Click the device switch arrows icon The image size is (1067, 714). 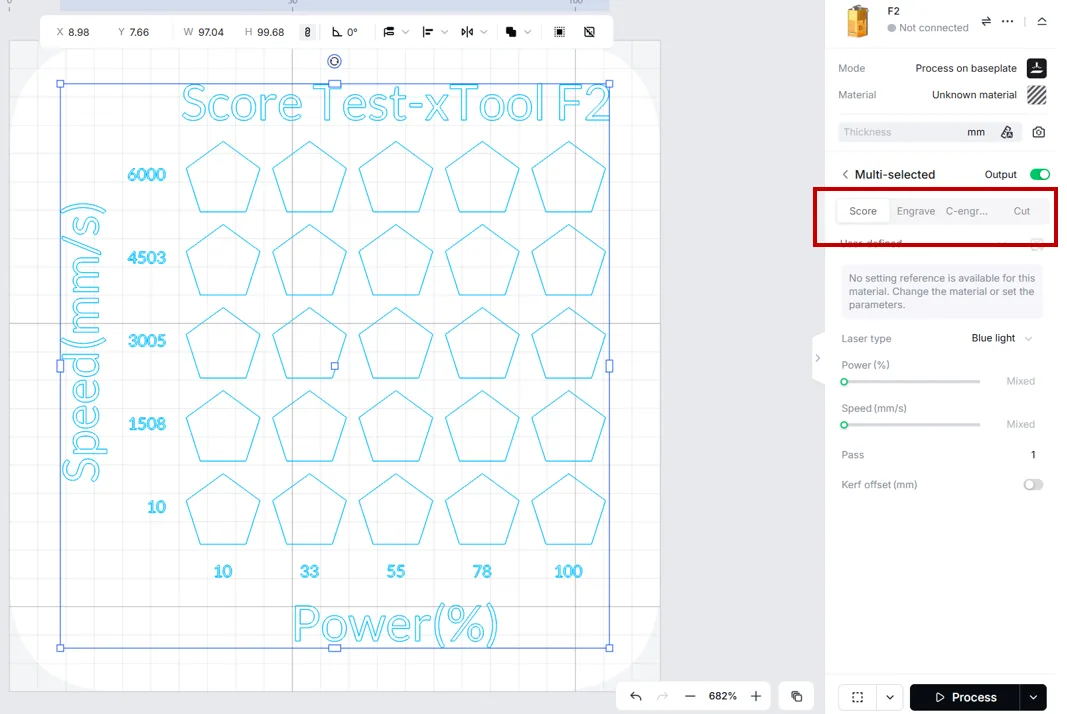pyautogui.click(x=986, y=21)
